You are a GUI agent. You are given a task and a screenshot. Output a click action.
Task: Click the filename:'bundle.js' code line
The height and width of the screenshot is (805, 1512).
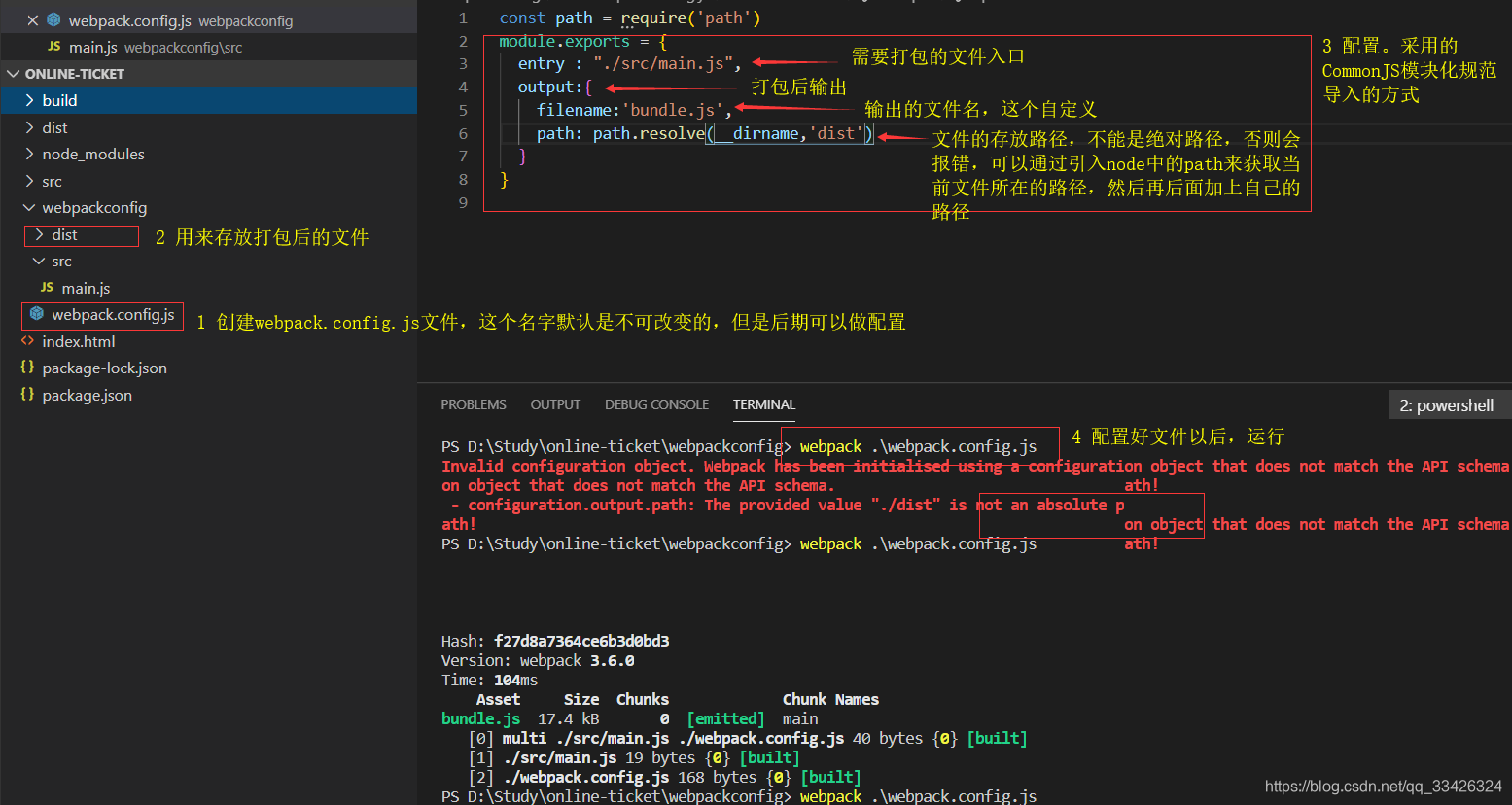[x=634, y=110]
